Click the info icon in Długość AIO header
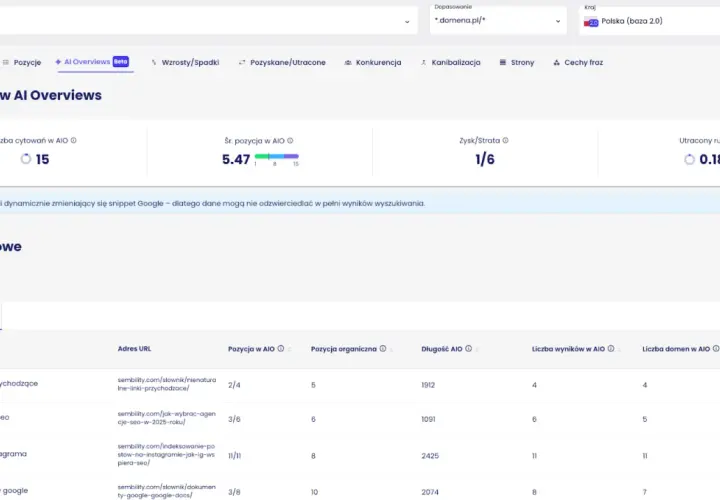Image resolution: width=720 pixels, height=500 pixels. 468,348
